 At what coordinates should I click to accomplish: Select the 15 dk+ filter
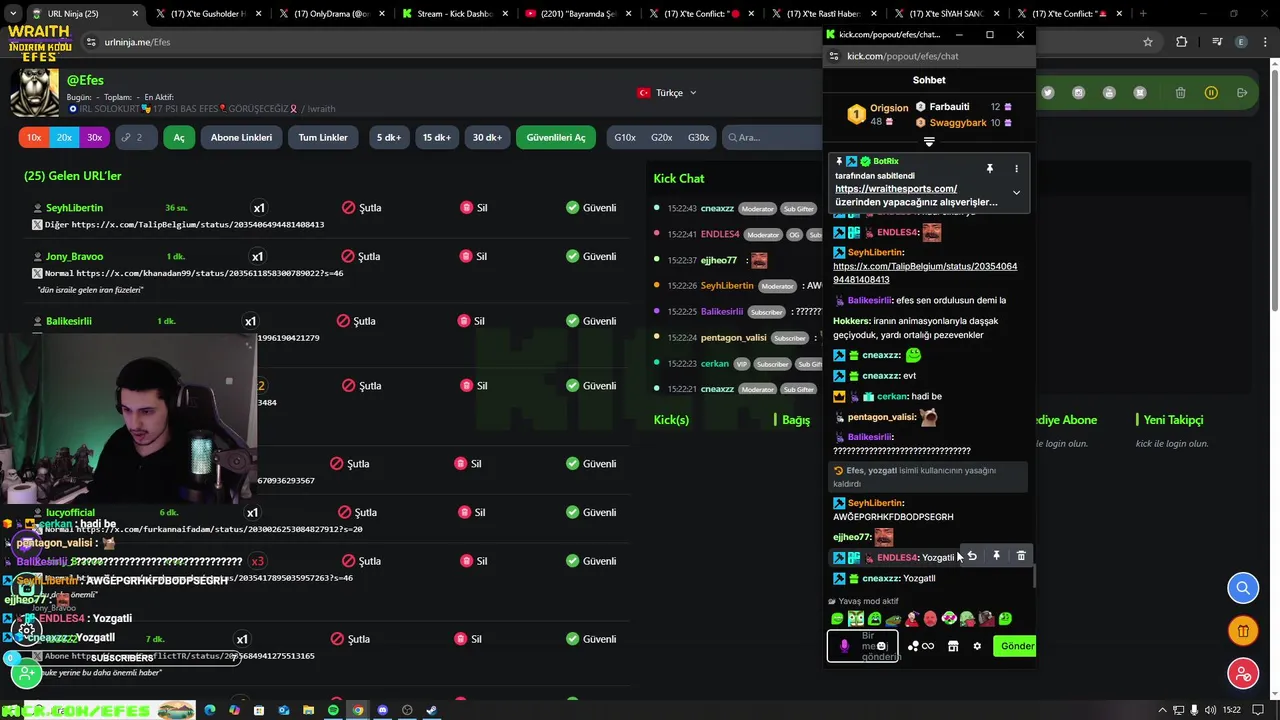point(437,137)
